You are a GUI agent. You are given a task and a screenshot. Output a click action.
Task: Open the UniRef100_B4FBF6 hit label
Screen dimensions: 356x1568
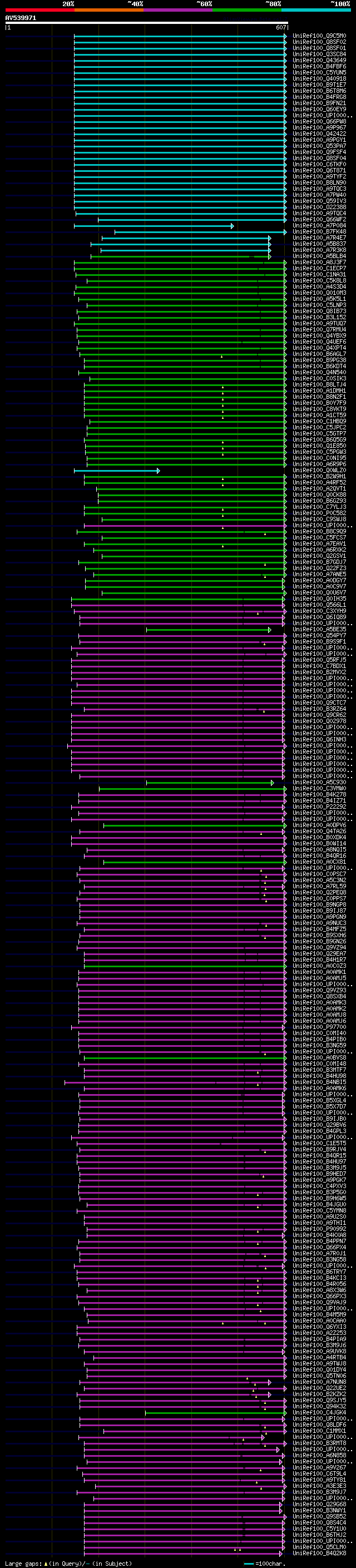pos(319,66)
